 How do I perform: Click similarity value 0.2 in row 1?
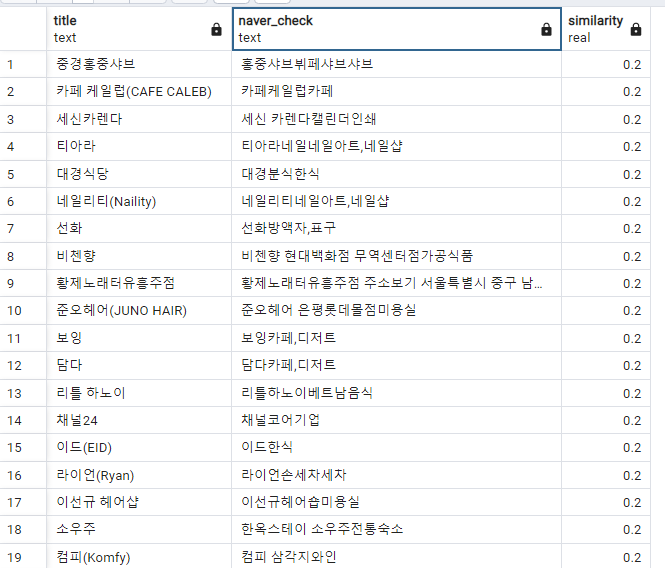632,65
